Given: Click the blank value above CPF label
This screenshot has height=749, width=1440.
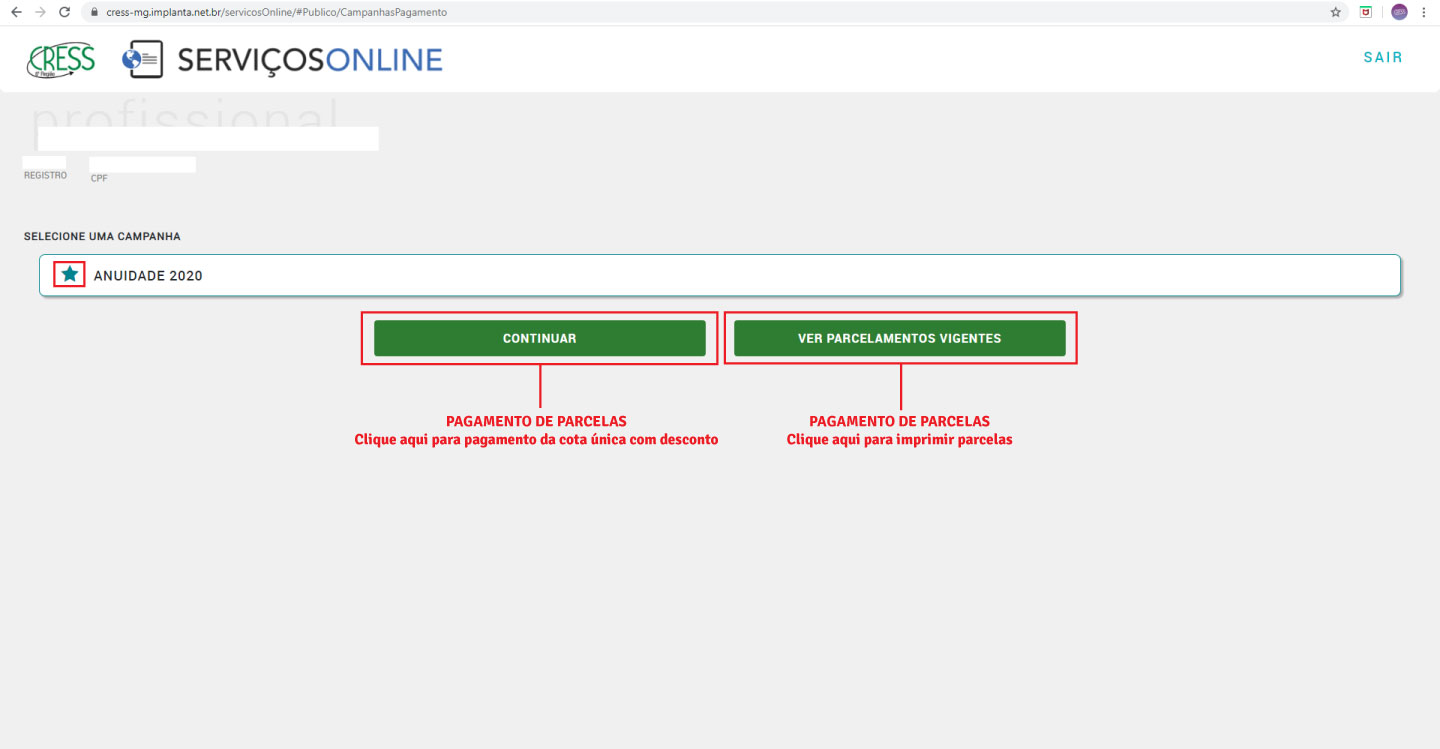Looking at the screenshot, I should (142, 164).
